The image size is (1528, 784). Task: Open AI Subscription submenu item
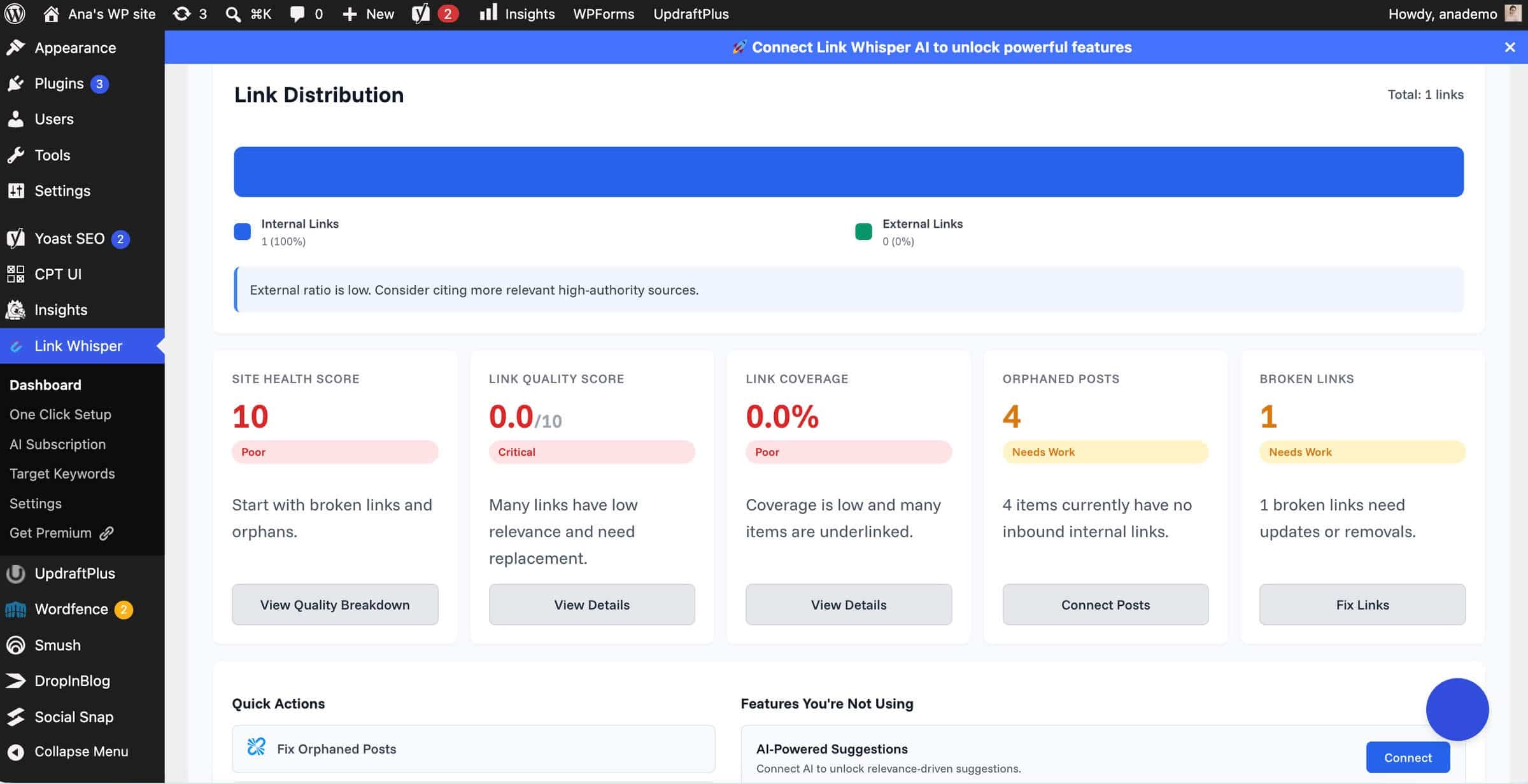pos(58,444)
